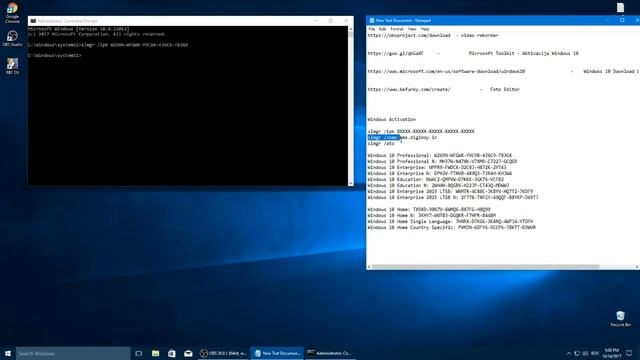The height and width of the screenshot is (360, 640).
Task: Click 'Windows 10 Education N:' key line
Action: pos(438,185)
